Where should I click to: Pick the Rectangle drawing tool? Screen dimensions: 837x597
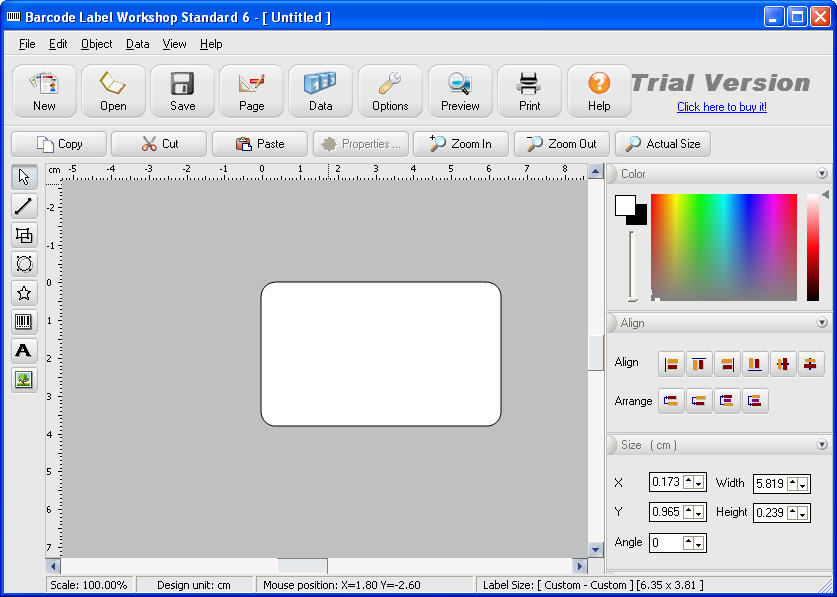pos(23,235)
